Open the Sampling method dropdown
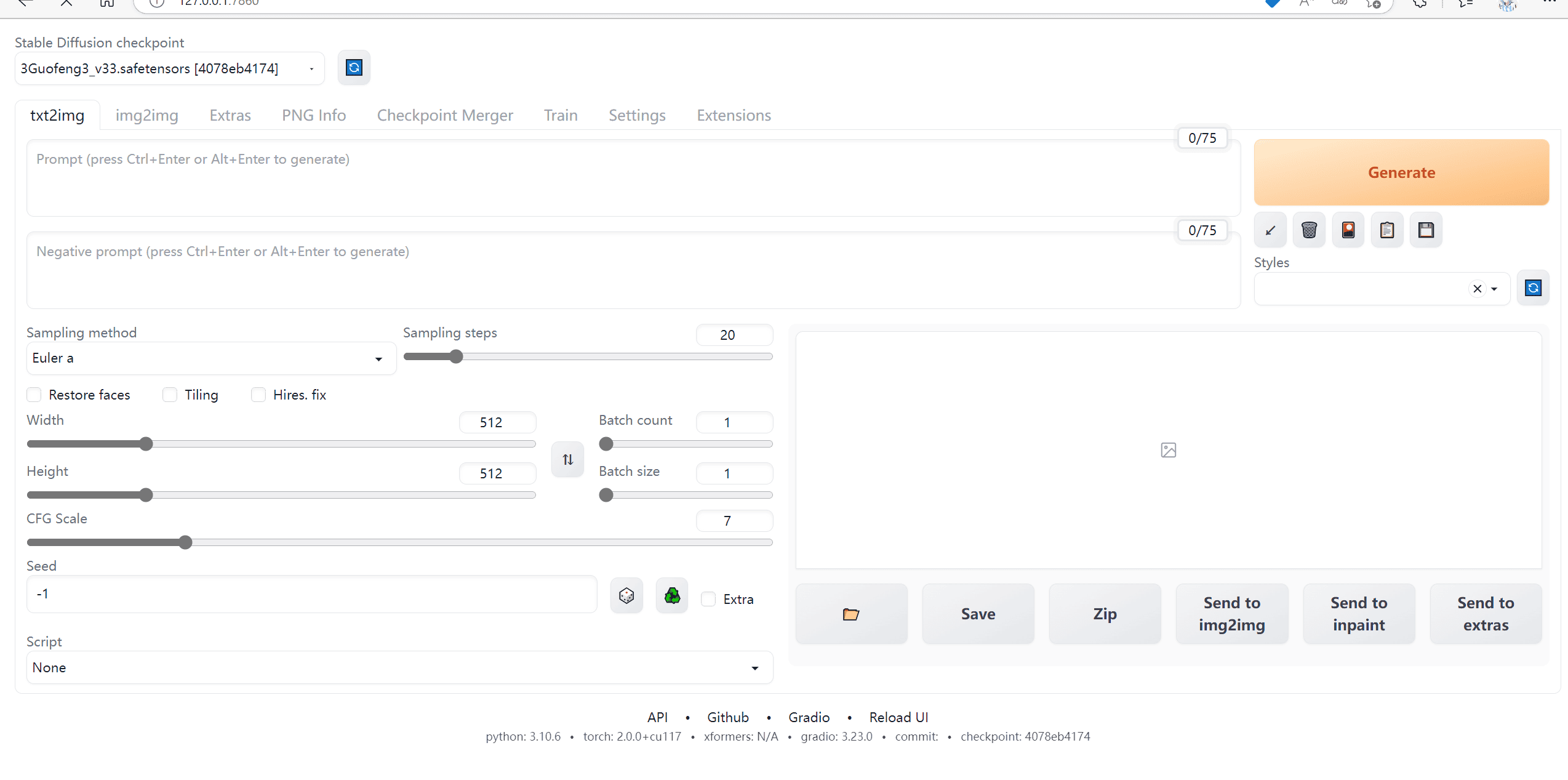 pyautogui.click(x=210, y=358)
